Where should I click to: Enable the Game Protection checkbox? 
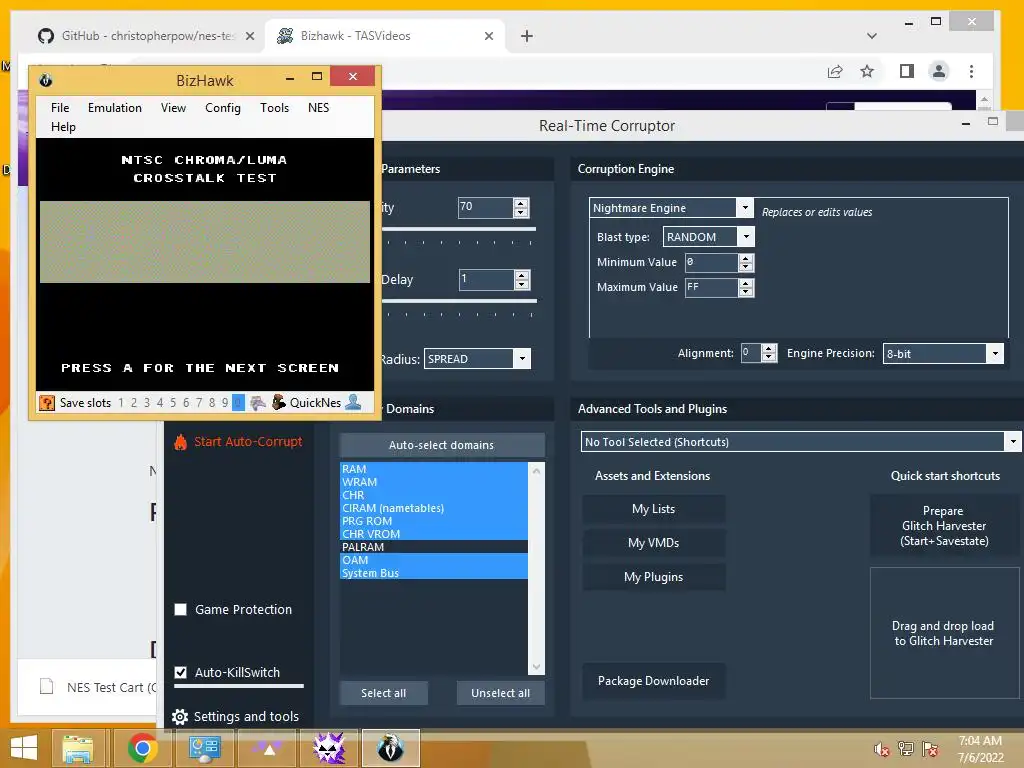pyautogui.click(x=181, y=609)
